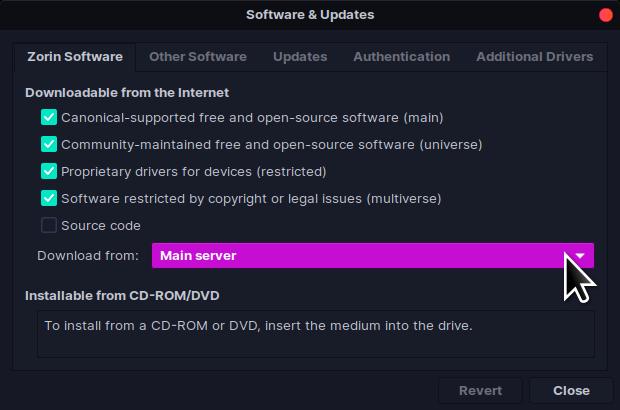620x410 pixels.
Task: Click the 'Downloadable from the Internet' heading
Action: (127, 92)
